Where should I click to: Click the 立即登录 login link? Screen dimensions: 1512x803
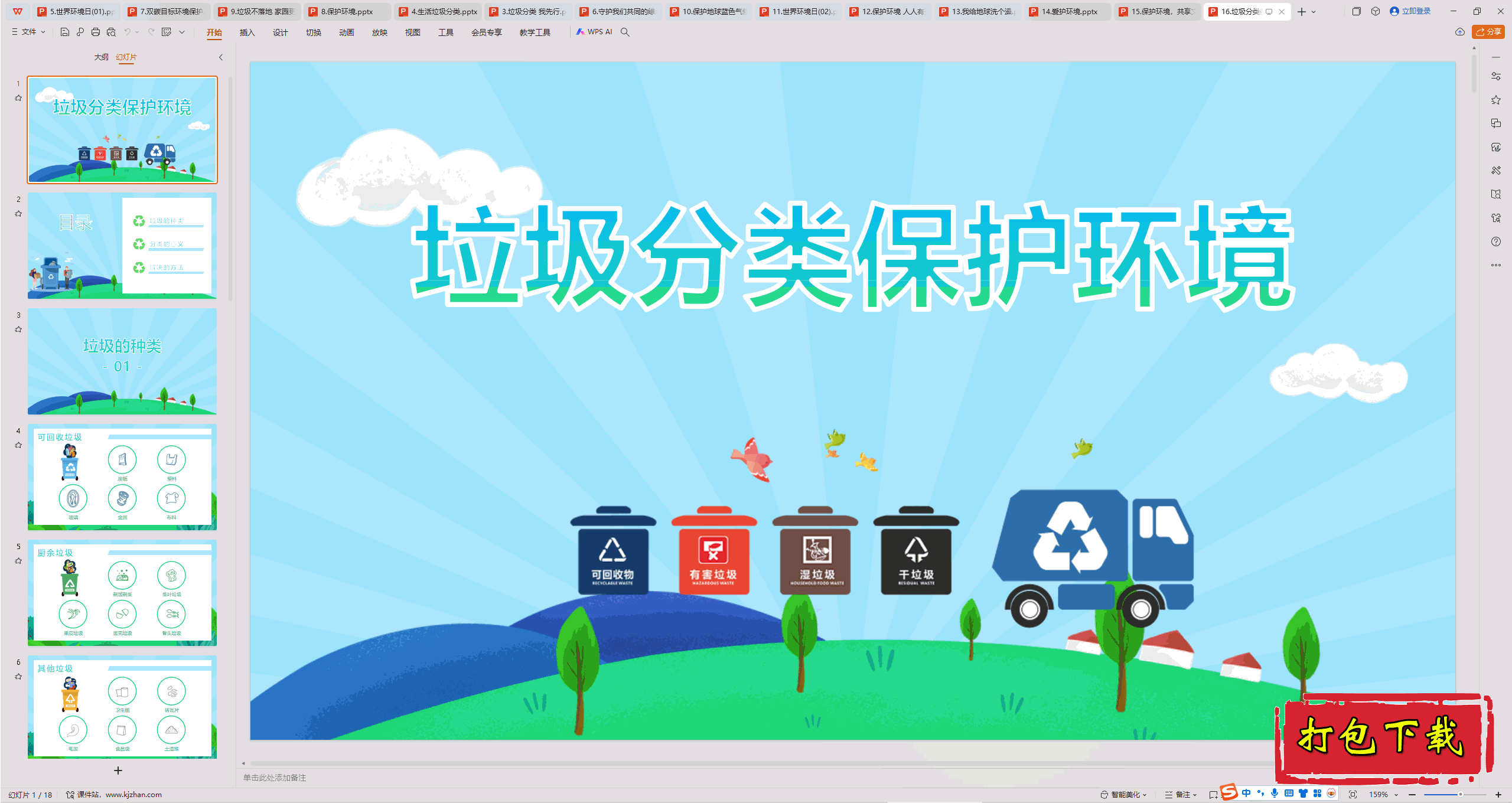pos(1411,11)
